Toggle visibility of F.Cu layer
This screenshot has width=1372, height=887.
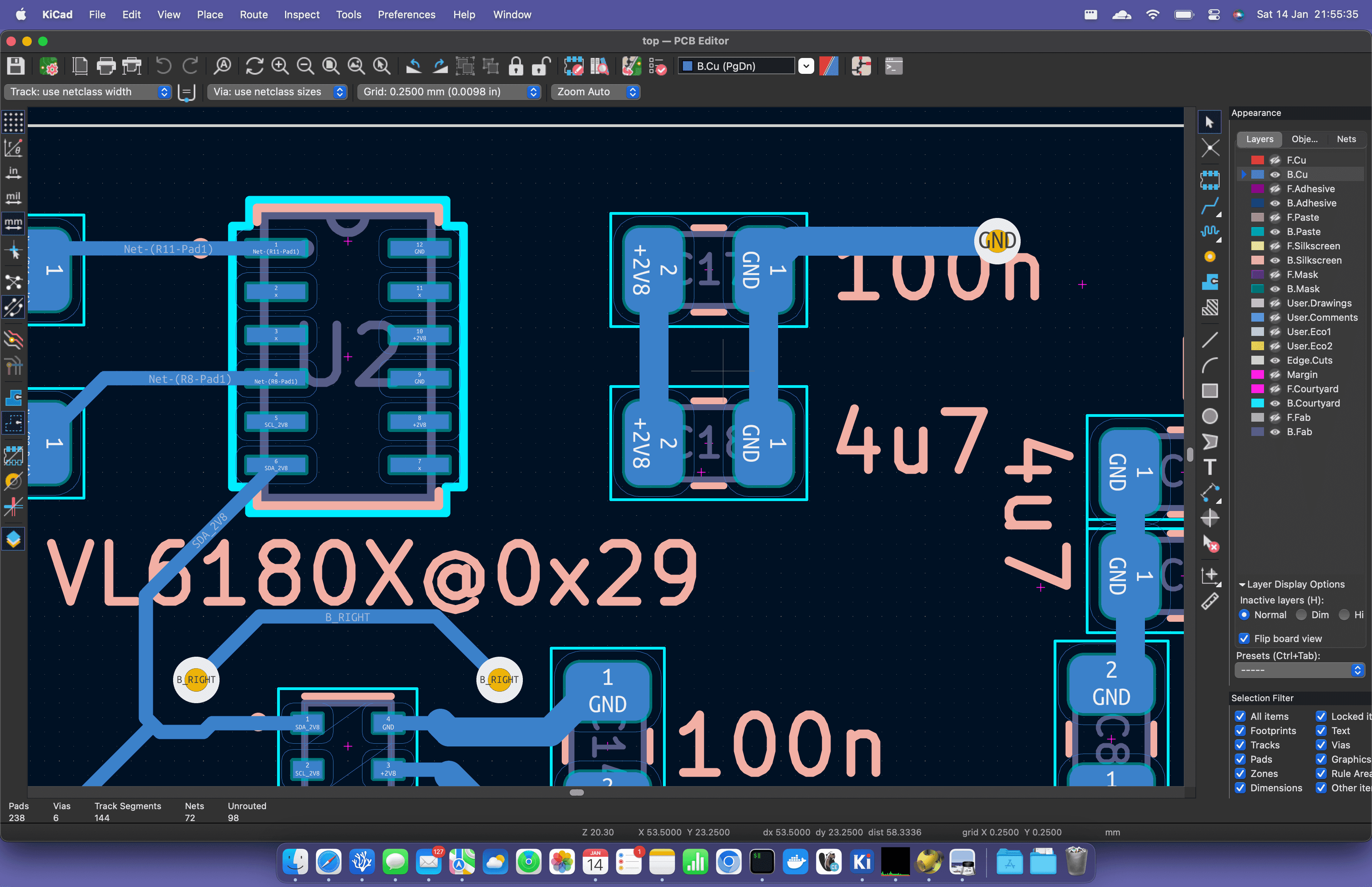(x=1275, y=160)
